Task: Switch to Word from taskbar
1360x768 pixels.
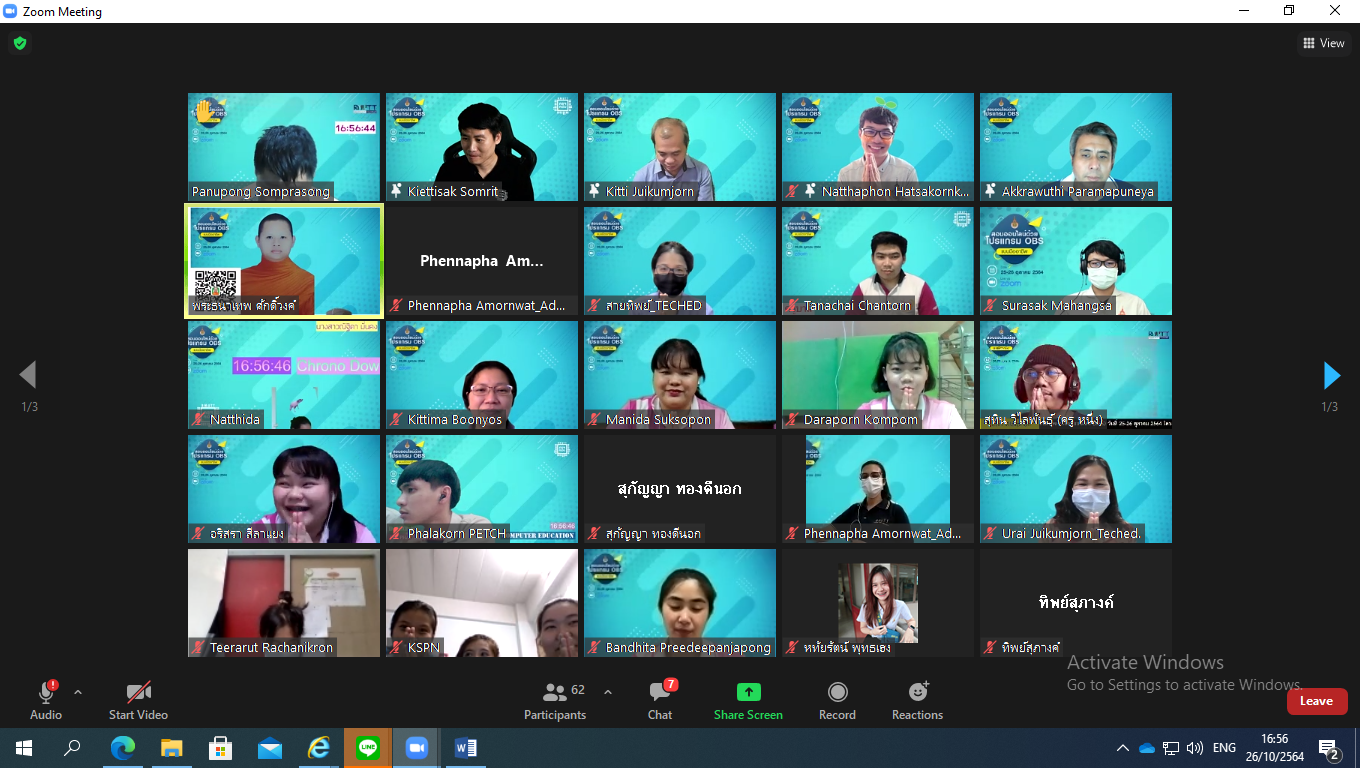Action: (466, 748)
